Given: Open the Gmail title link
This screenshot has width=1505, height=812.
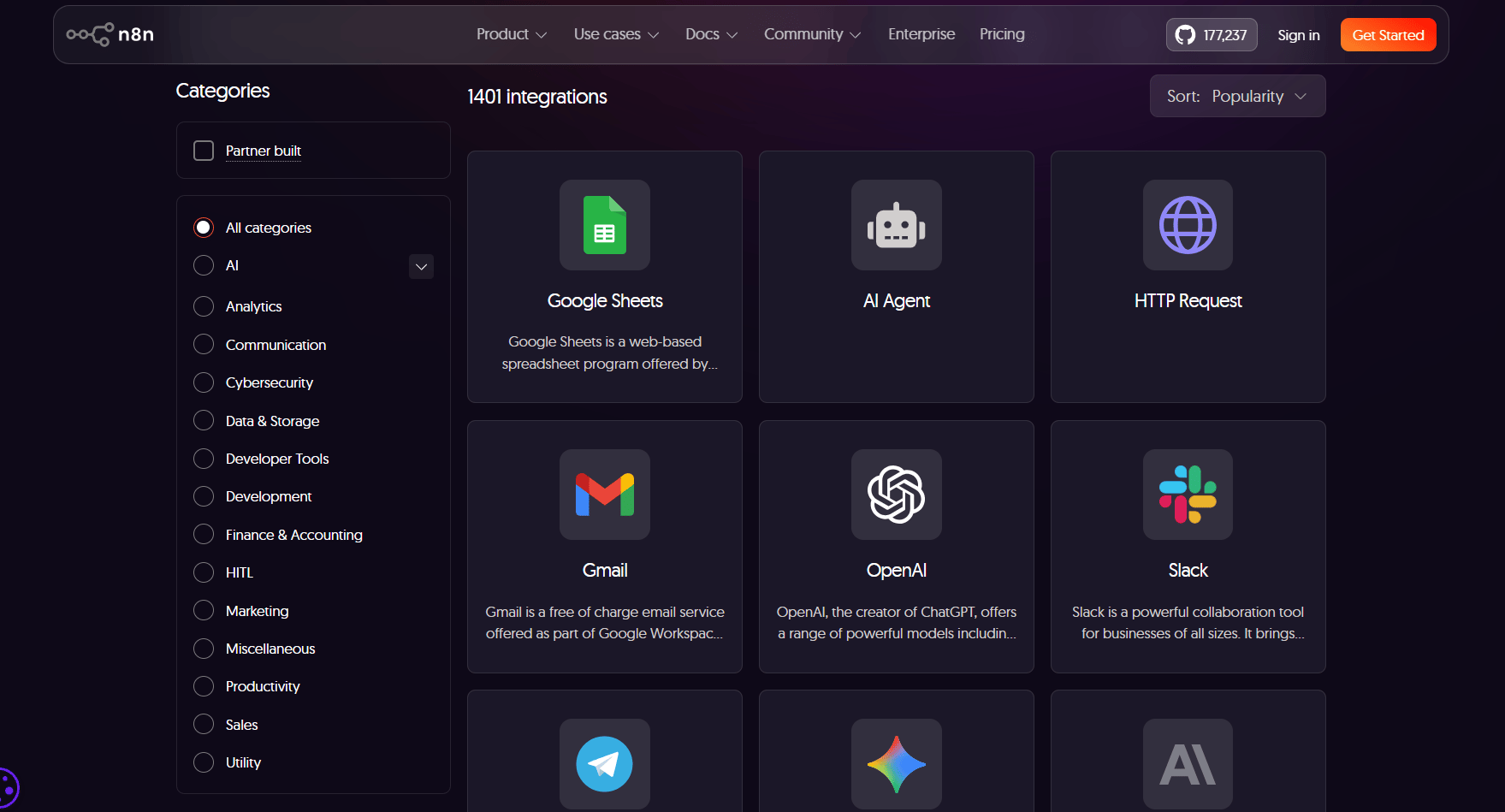Looking at the screenshot, I should [x=605, y=571].
